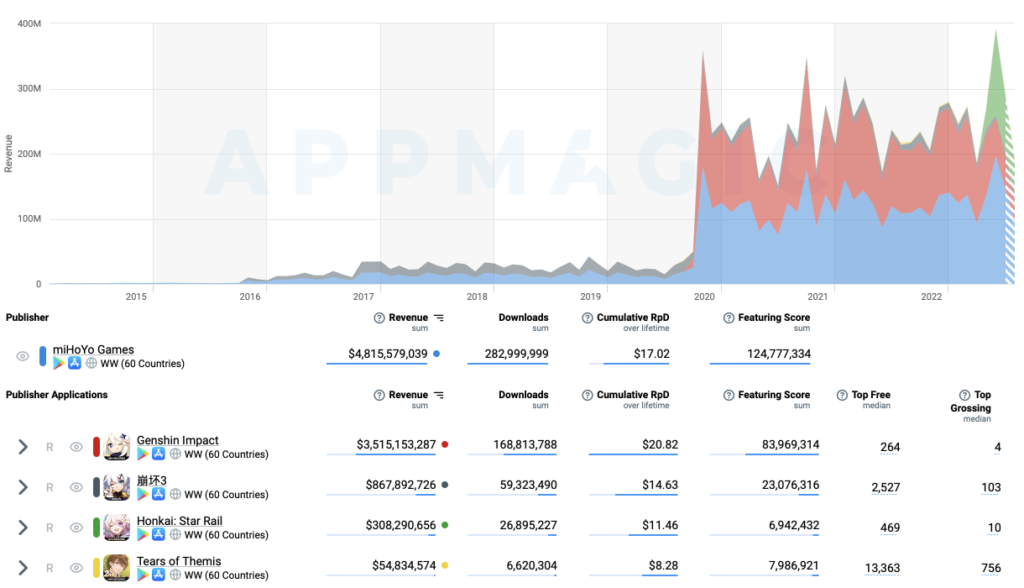Hide Genshin Impact using its eye icon

(76, 447)
